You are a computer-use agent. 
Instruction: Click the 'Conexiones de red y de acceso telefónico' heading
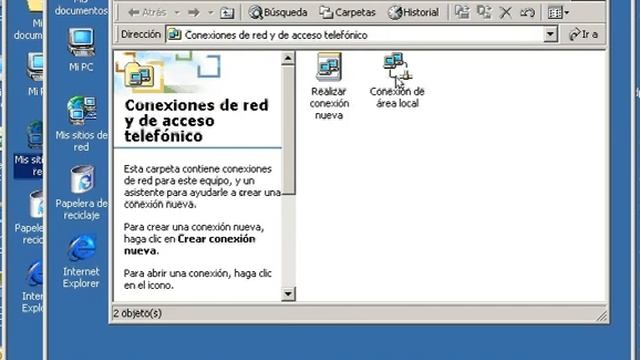[197, 120]
